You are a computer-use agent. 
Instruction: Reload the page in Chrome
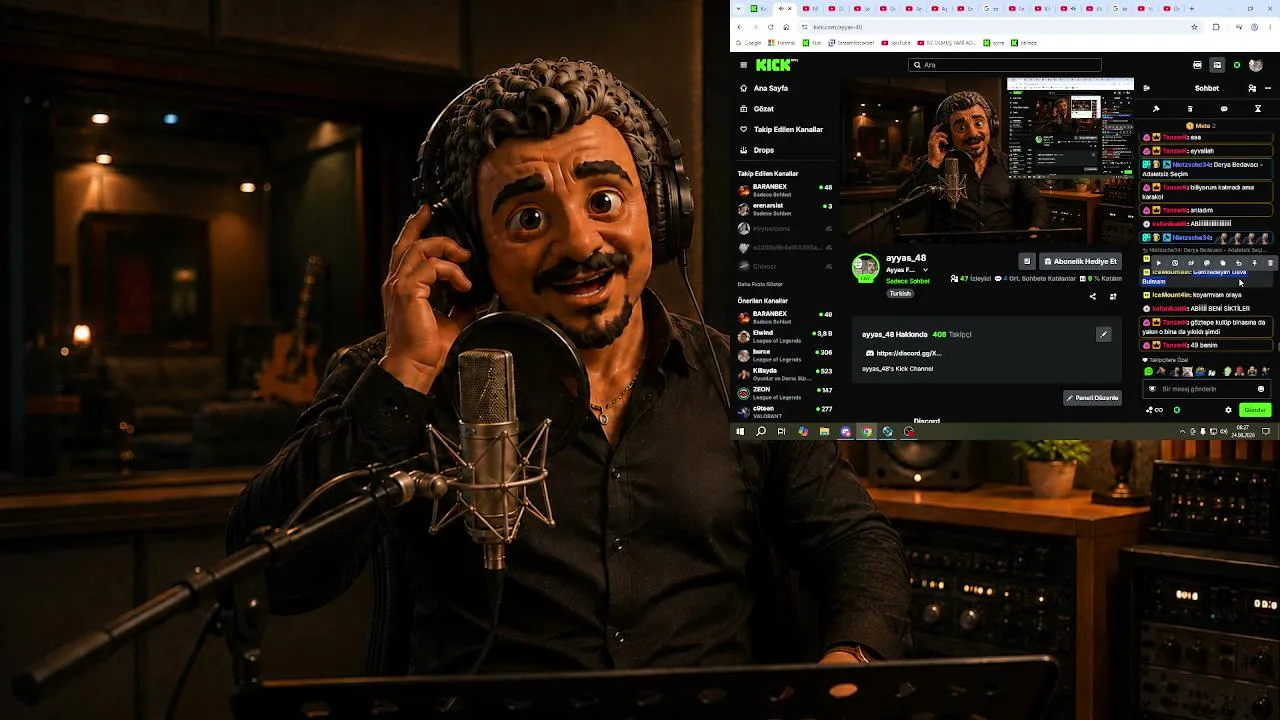(x=771, y=27)
